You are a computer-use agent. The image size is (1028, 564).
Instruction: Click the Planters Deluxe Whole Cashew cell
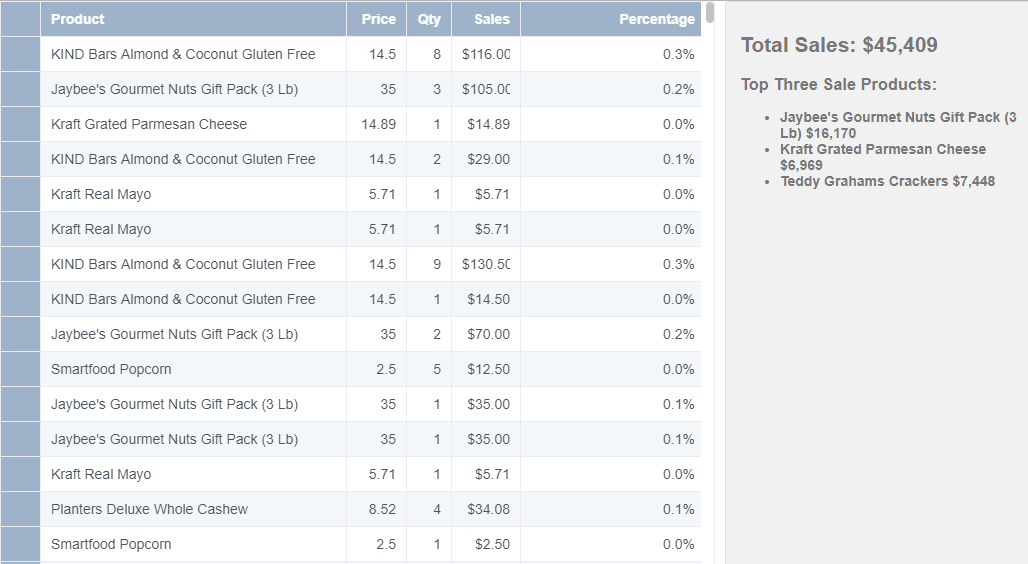pos(193,509)
